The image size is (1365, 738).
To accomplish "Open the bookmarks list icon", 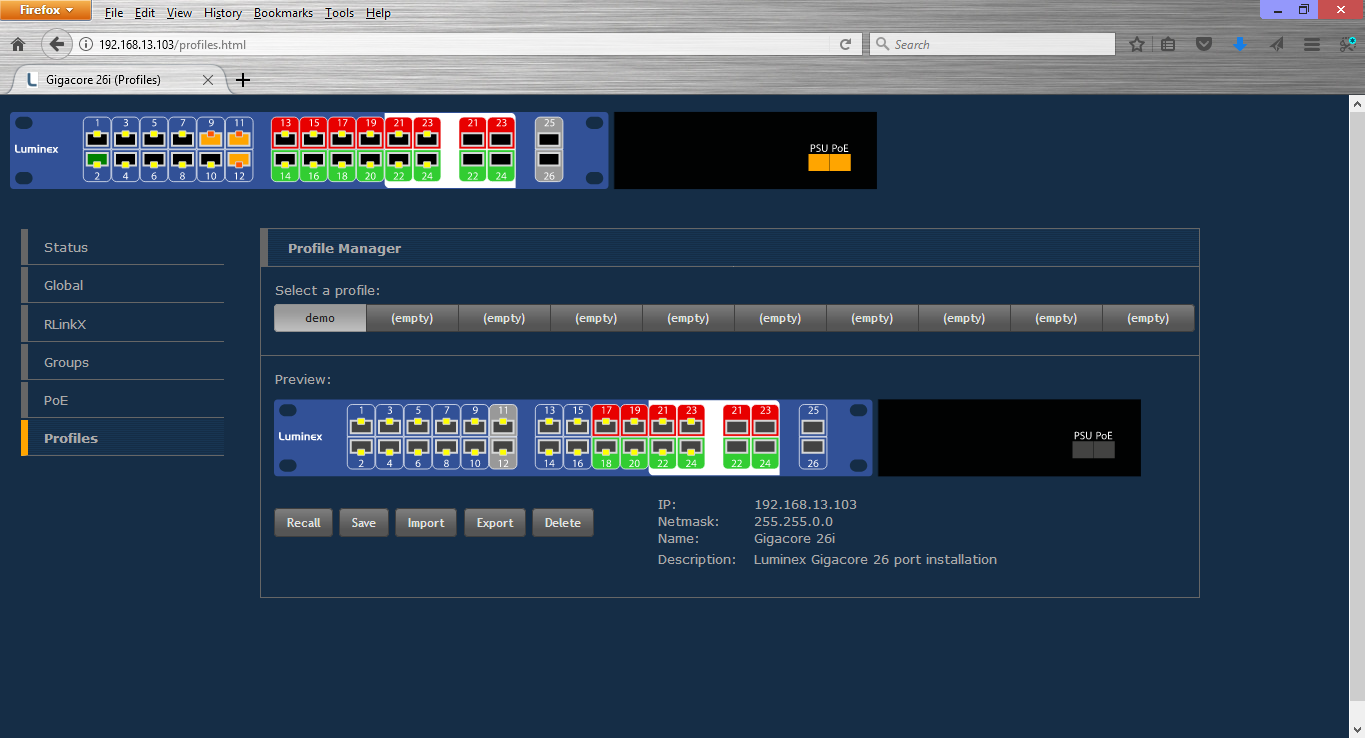I will coord(1169,44).
